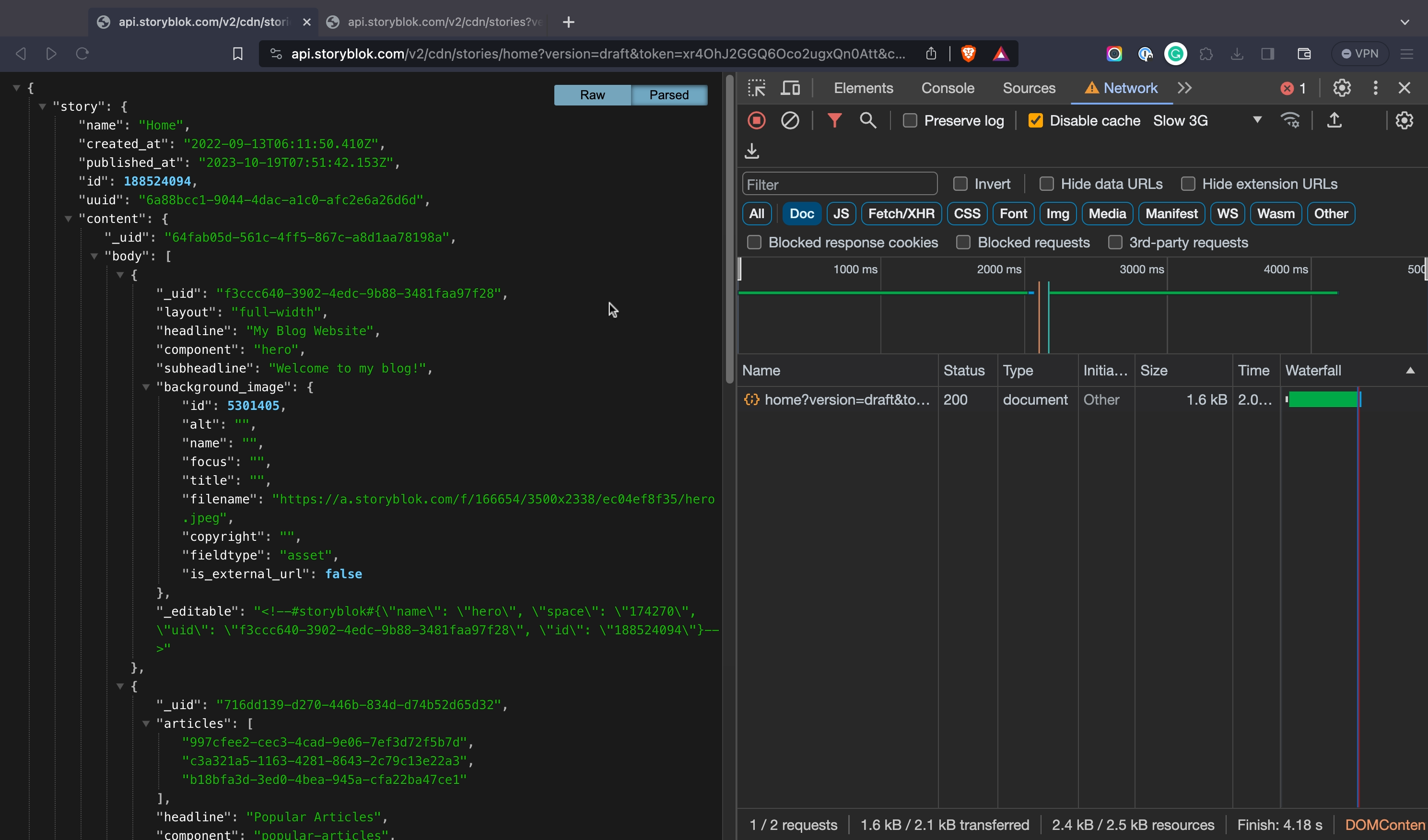The image size is (1428, 840).
Task: Toggle the device toolbar icon
Action: tap(790, 88)
